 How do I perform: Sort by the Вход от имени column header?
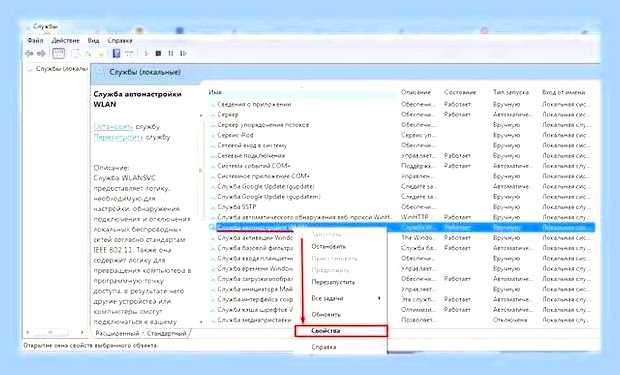tap(563, 92)
